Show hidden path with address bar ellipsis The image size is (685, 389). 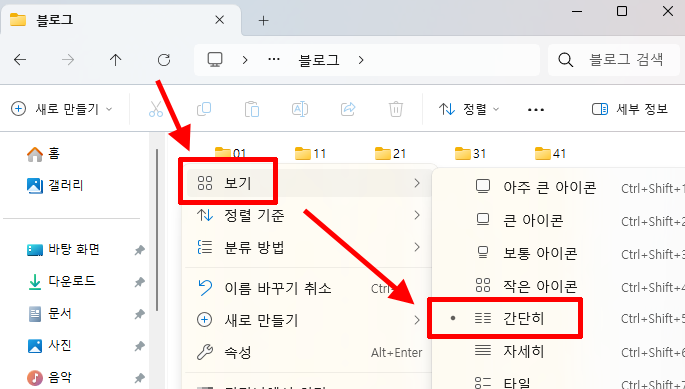point(274,59)
